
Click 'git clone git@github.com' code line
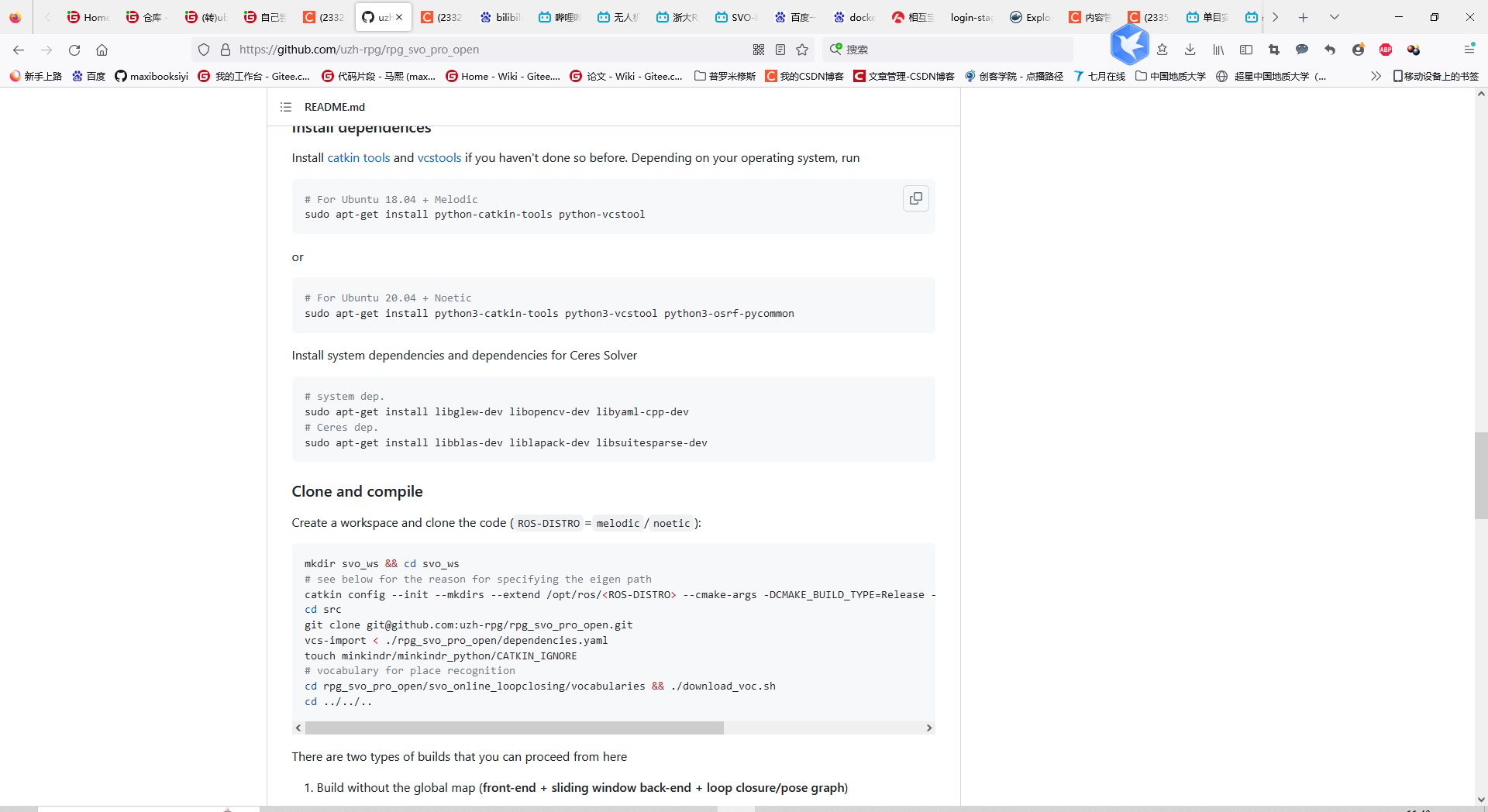point(469,624)
